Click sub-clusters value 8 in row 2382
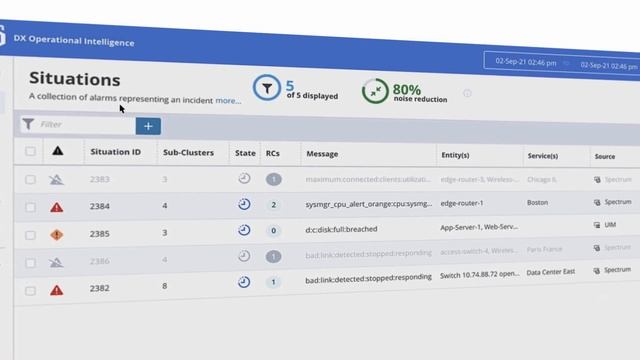Screen dimensions: 640x360 coord(164,286)
